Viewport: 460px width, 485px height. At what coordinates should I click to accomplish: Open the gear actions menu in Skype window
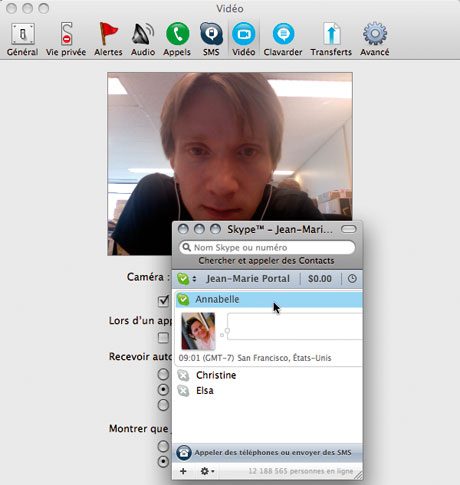(207, 471)
